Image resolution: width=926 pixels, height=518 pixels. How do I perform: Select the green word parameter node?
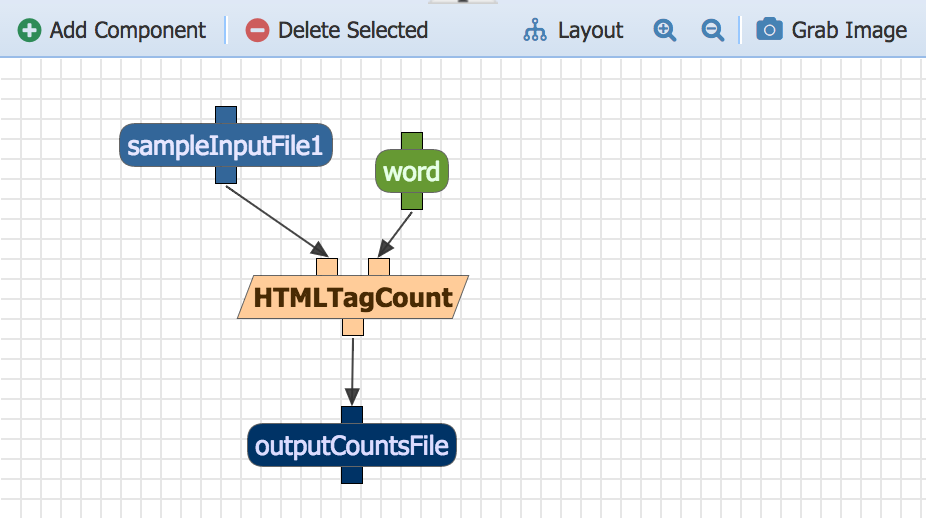click(411, 171)
